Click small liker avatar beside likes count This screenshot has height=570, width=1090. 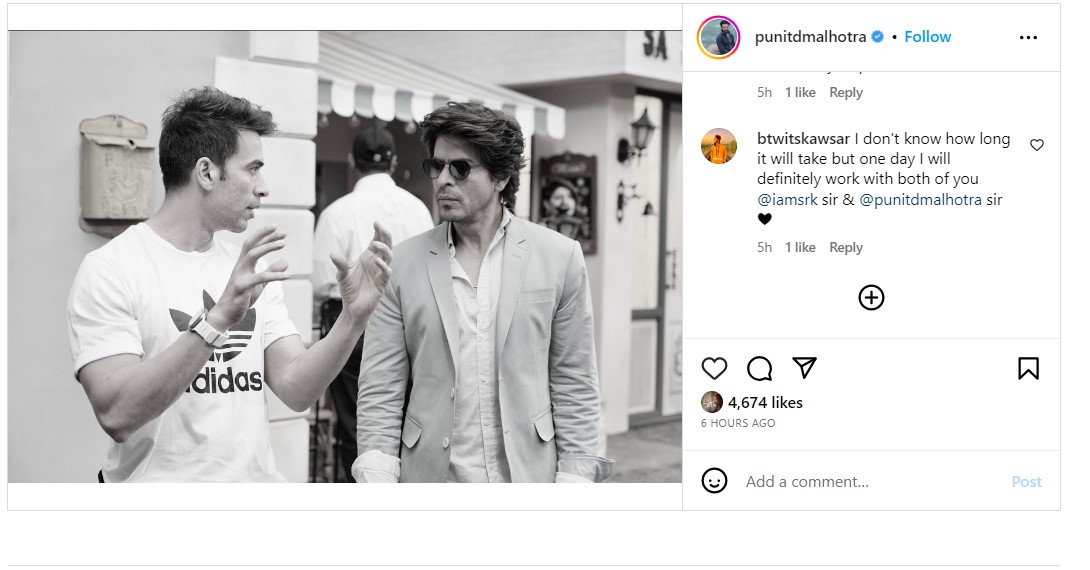point(711,402)
